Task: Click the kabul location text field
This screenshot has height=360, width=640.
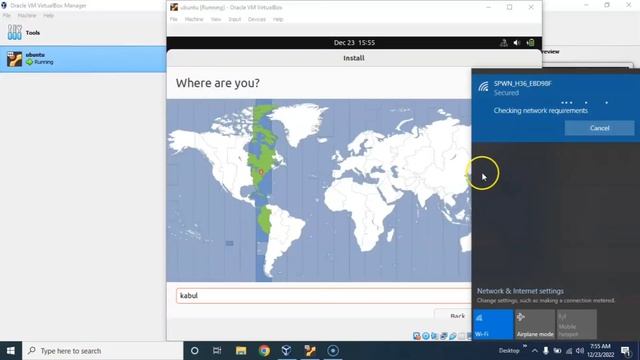Action: click(324, 296)
